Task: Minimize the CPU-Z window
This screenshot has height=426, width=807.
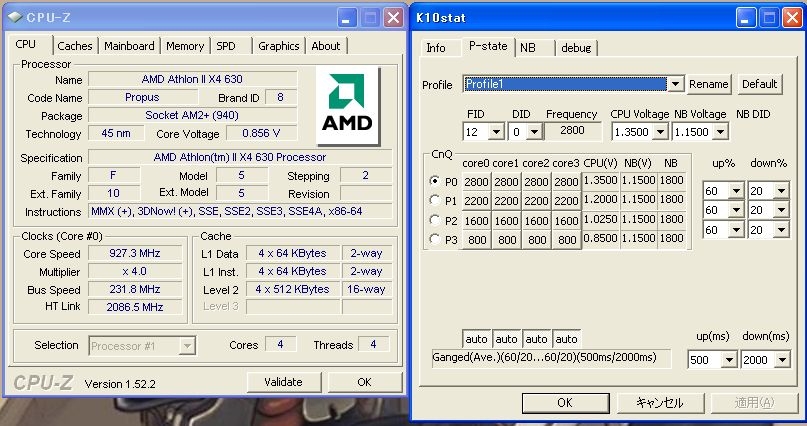Action: pyautogui.click(x=347, y=18)
